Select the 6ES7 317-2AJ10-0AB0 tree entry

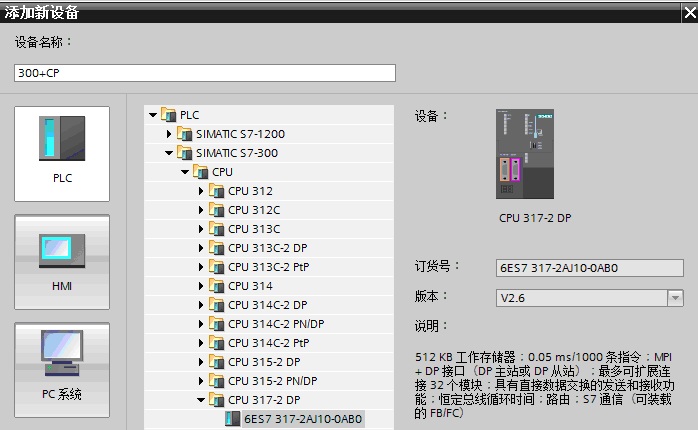(x=303, y=419)
